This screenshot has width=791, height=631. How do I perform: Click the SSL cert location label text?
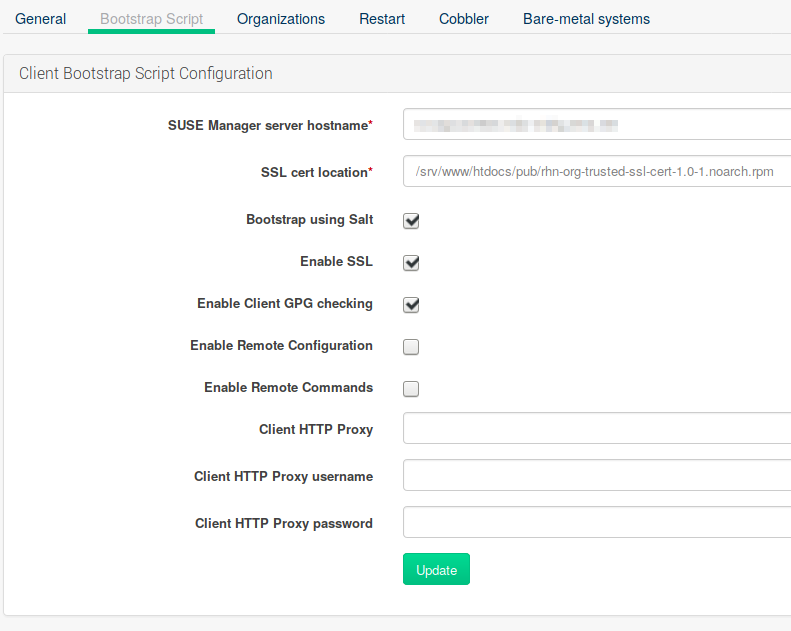pos(314,173)
